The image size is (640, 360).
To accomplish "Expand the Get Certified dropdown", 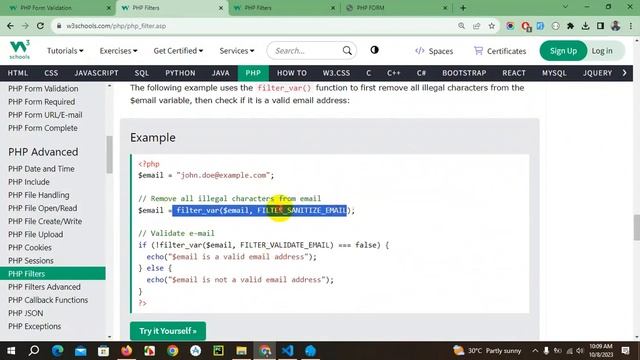I will click(x=178, y=51).
